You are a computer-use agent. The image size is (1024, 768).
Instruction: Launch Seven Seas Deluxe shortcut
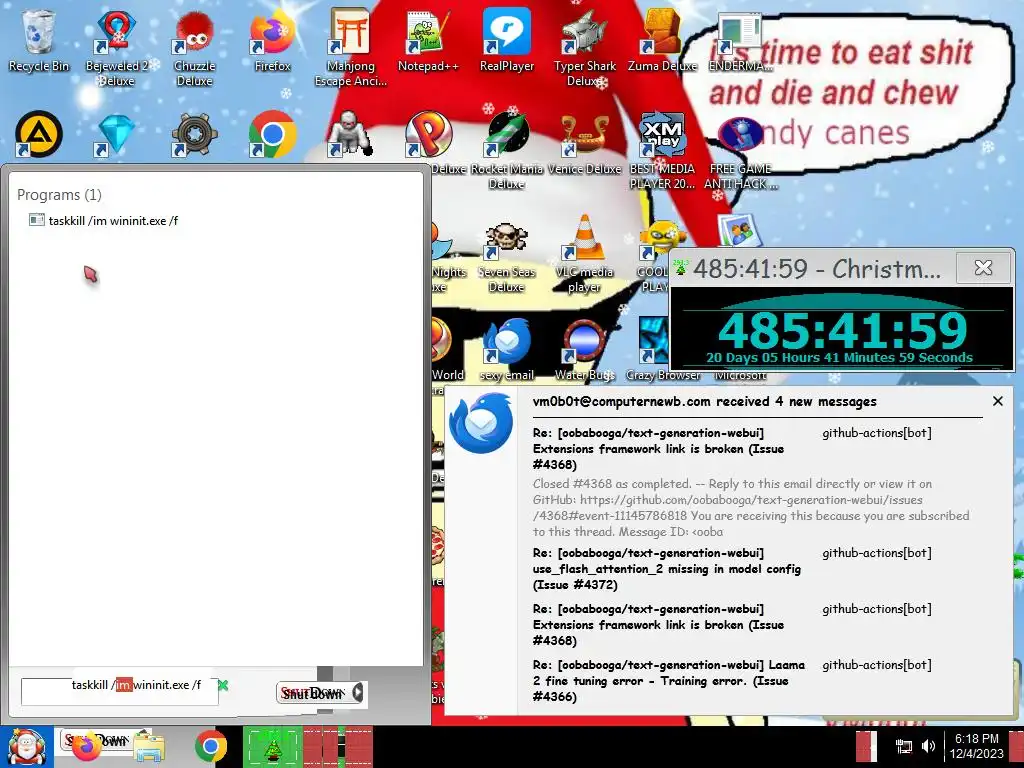click(x=507, y=257)
